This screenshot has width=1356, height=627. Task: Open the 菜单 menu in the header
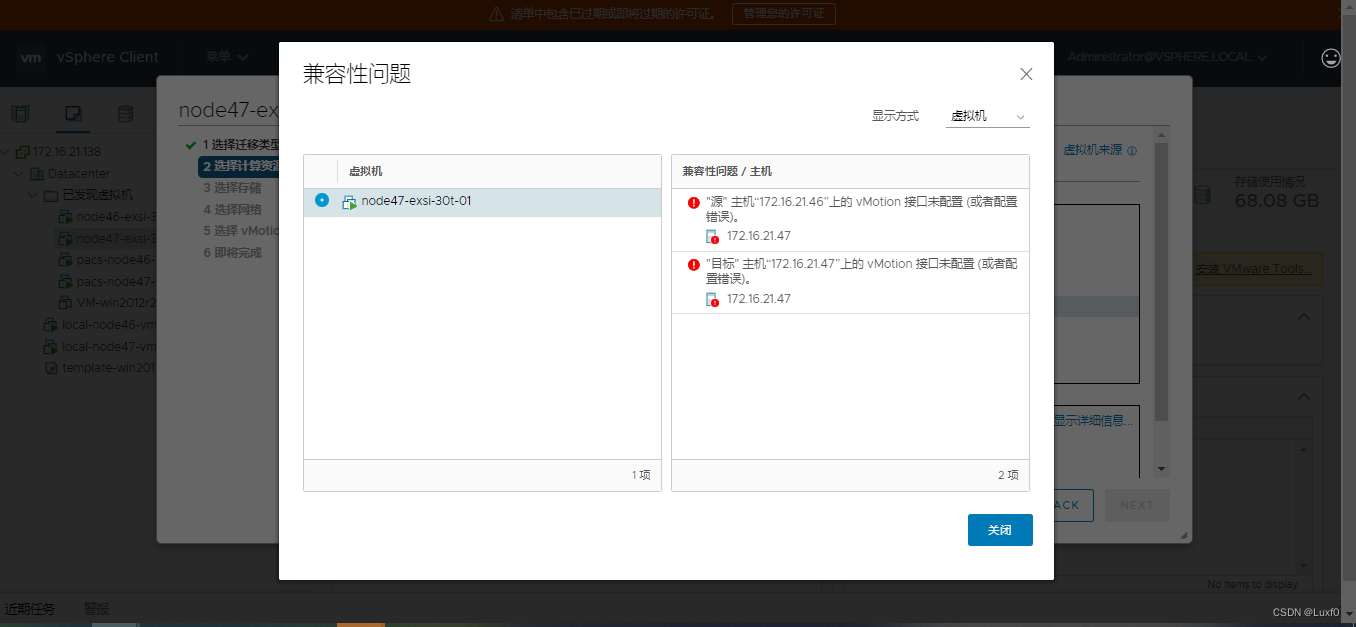(225, 57)
